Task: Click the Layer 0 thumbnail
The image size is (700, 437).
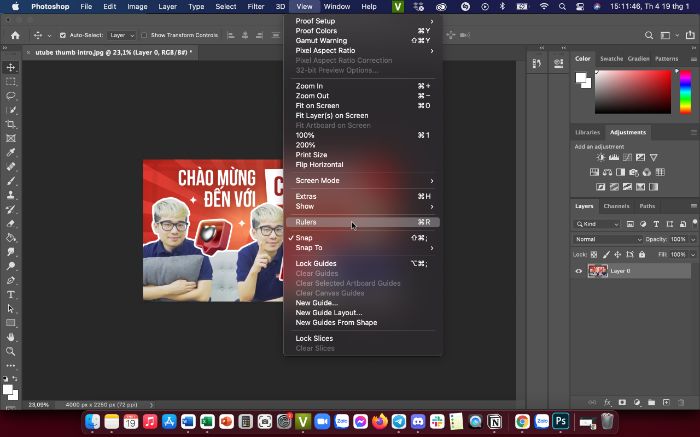Action: (x=597, y=271)
